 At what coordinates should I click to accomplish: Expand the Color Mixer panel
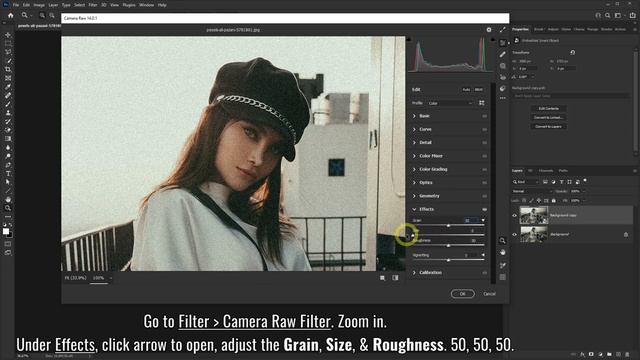(414, 156)
